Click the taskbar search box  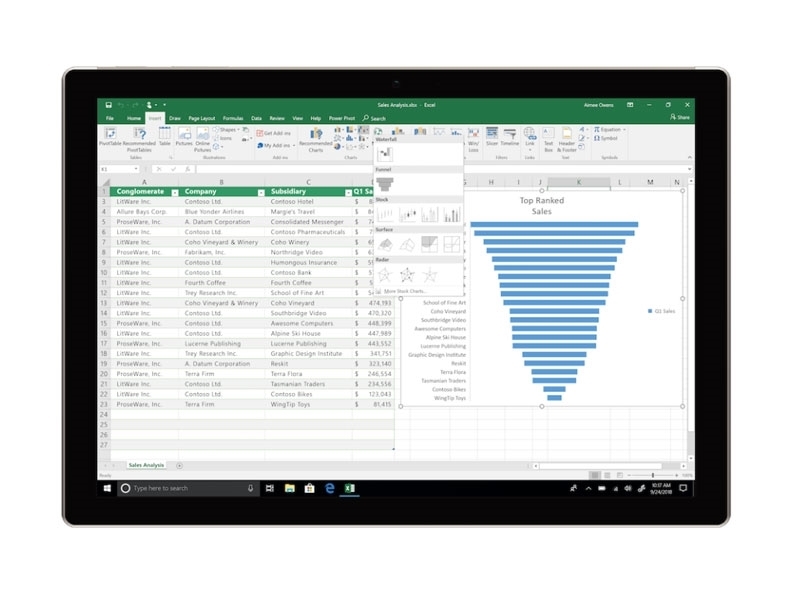point(188,488)
